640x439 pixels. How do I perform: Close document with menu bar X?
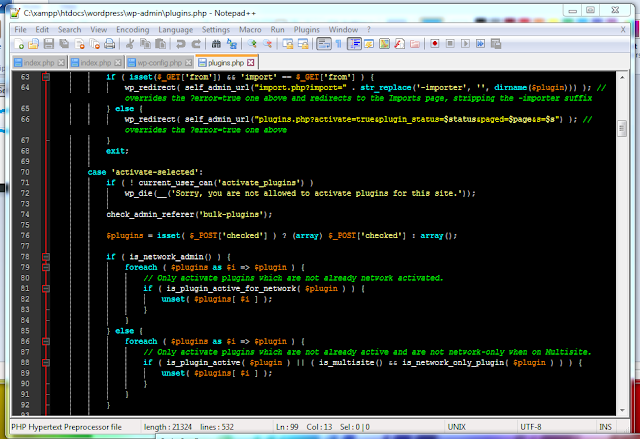coord(623,29)
